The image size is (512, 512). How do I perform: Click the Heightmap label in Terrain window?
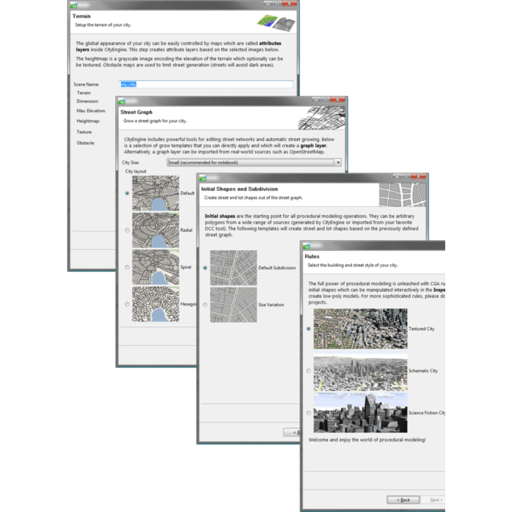88,121
